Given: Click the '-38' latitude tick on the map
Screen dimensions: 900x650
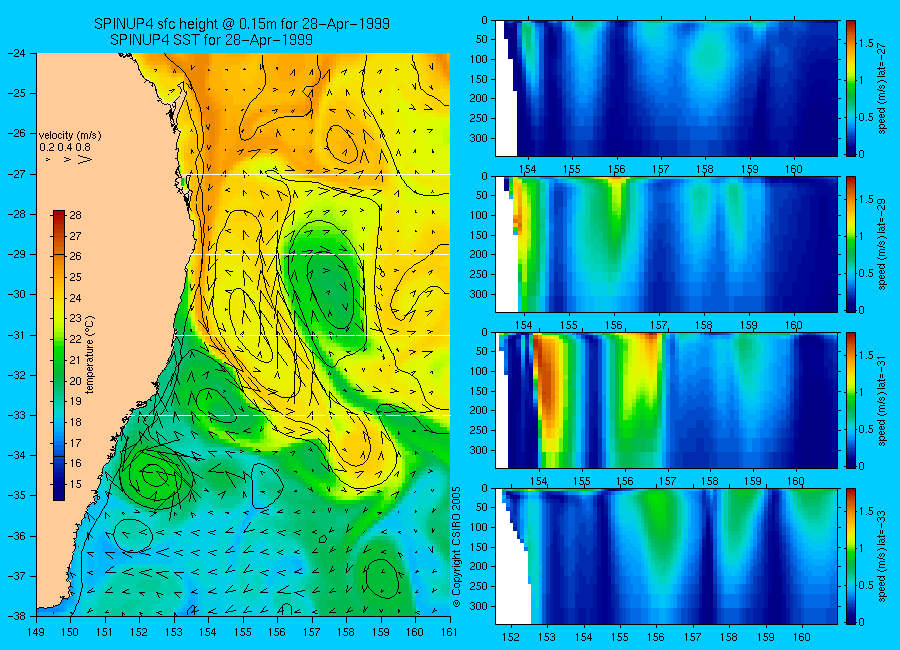Looking at the screenshot, I should click(x=17, y=616).
